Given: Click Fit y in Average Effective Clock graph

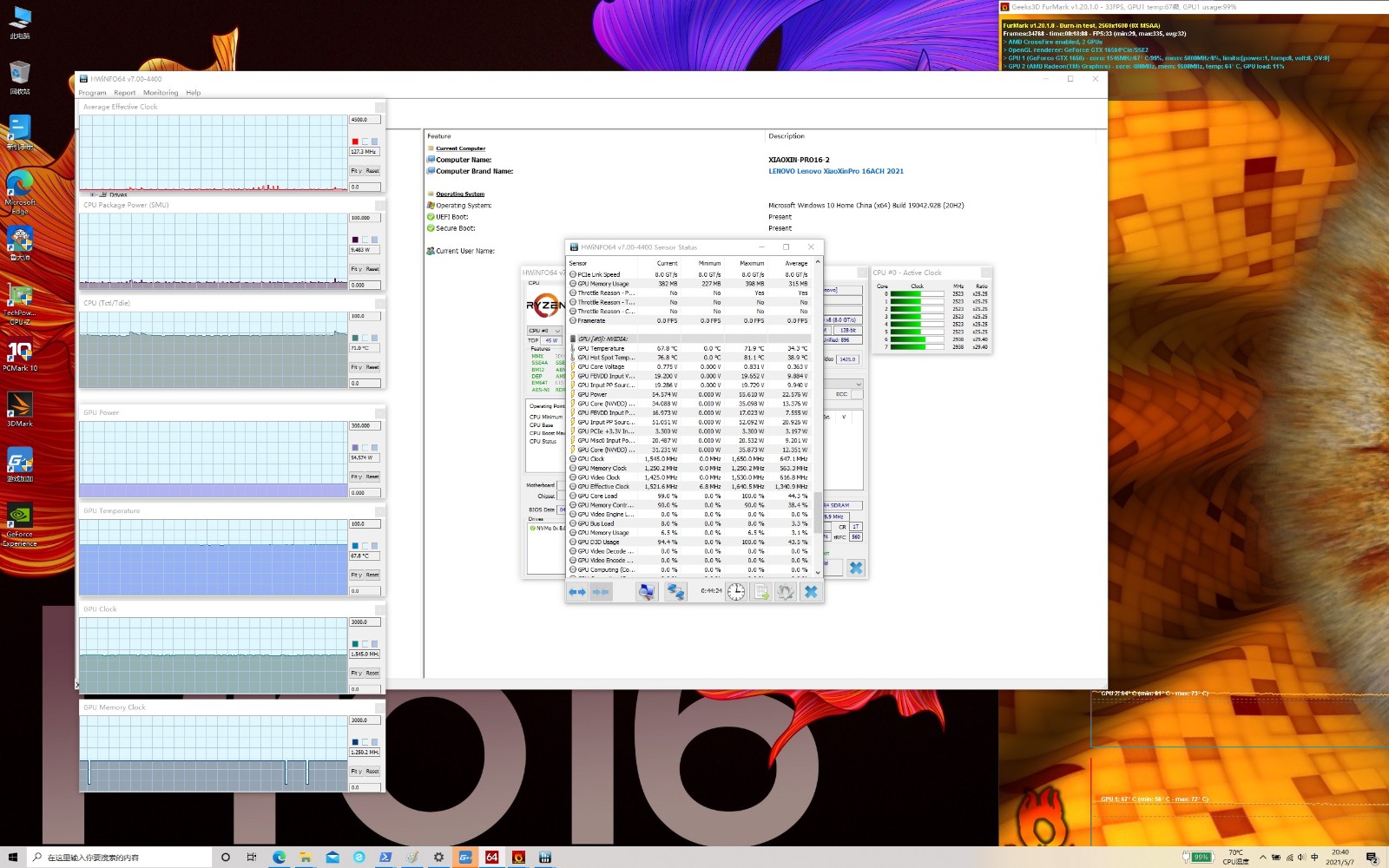Looking at the screenshot, I should (x=356, y=171).
